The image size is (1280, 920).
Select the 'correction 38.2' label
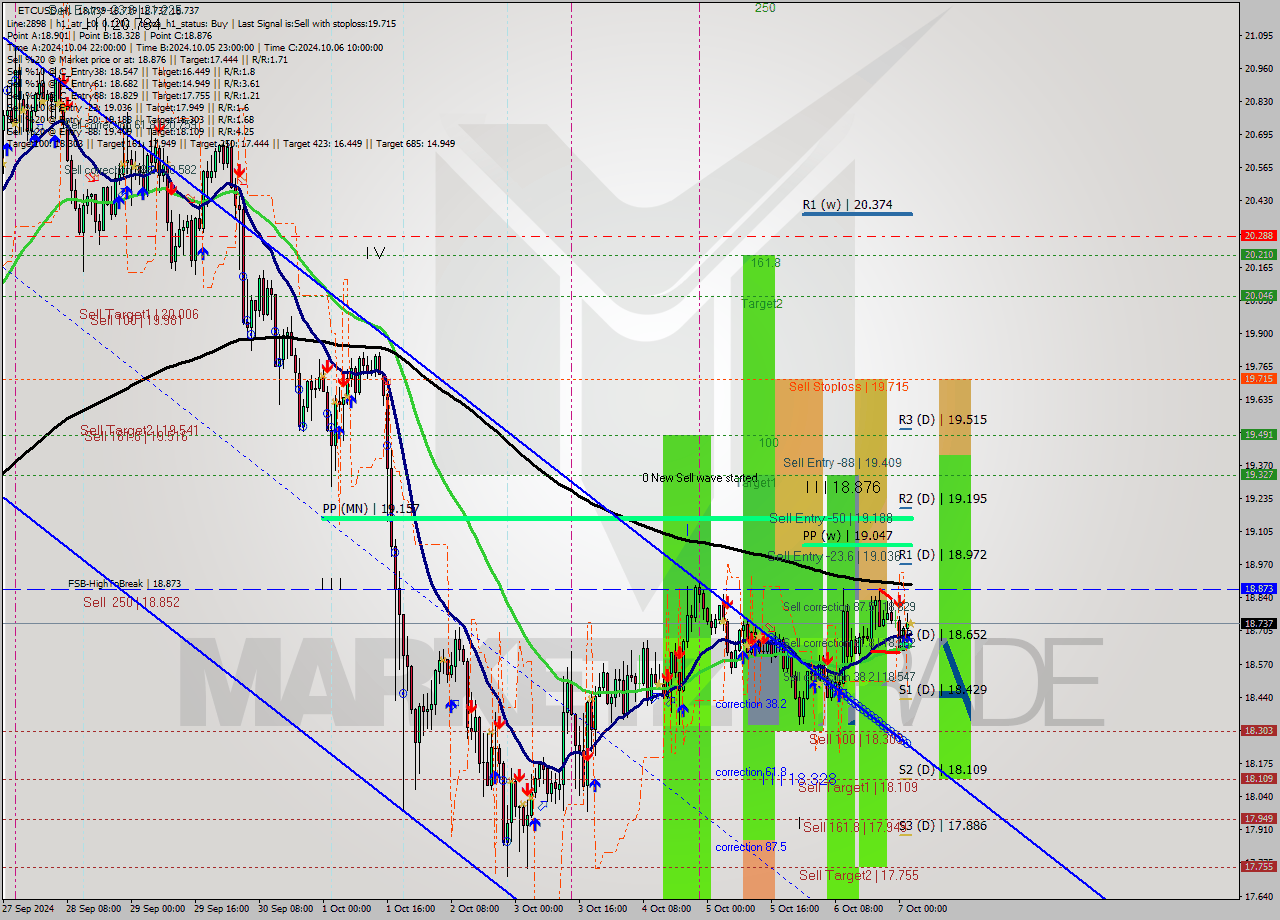click(x=751, y=704)
